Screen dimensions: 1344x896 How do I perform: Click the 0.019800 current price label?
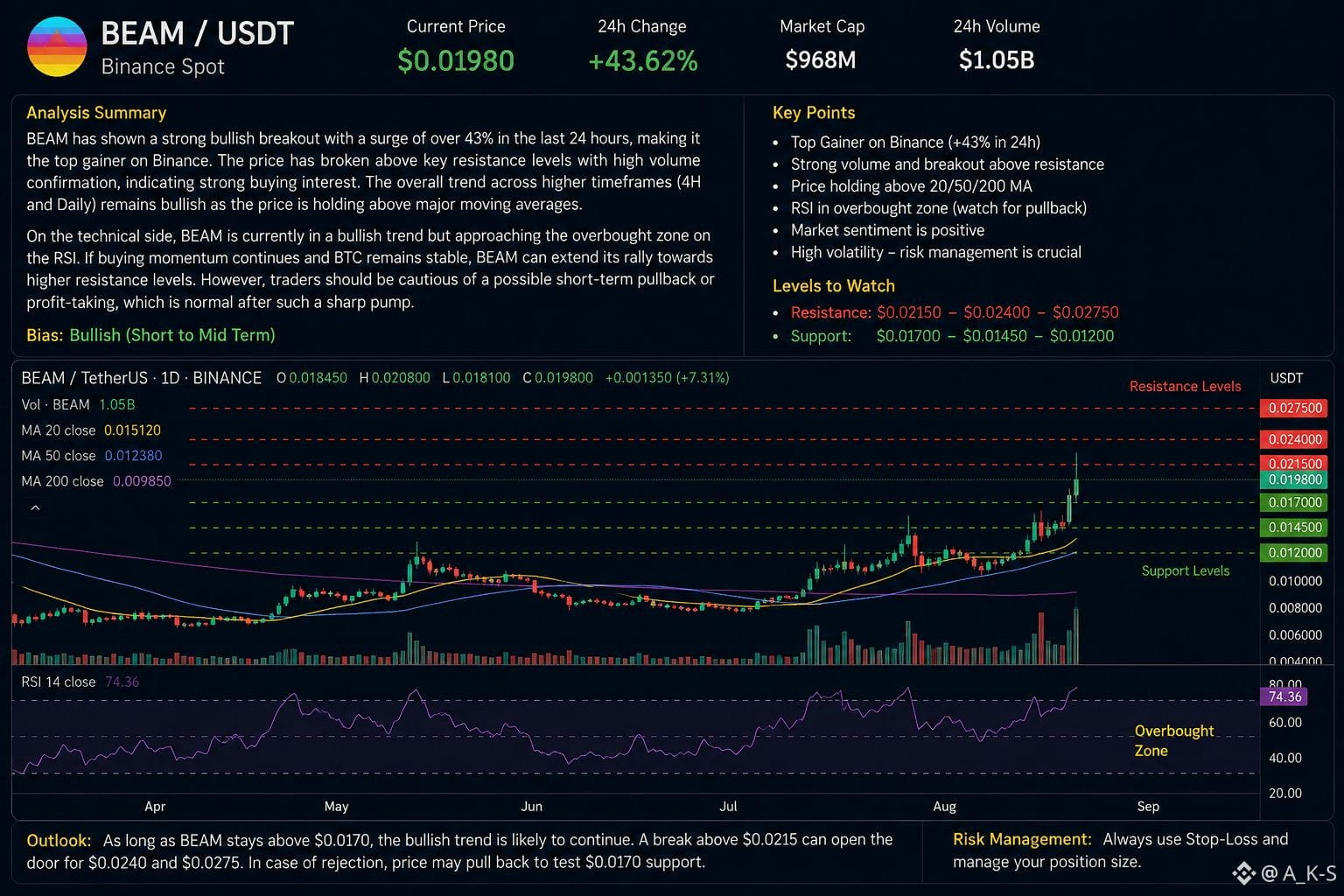point(1292,479)
